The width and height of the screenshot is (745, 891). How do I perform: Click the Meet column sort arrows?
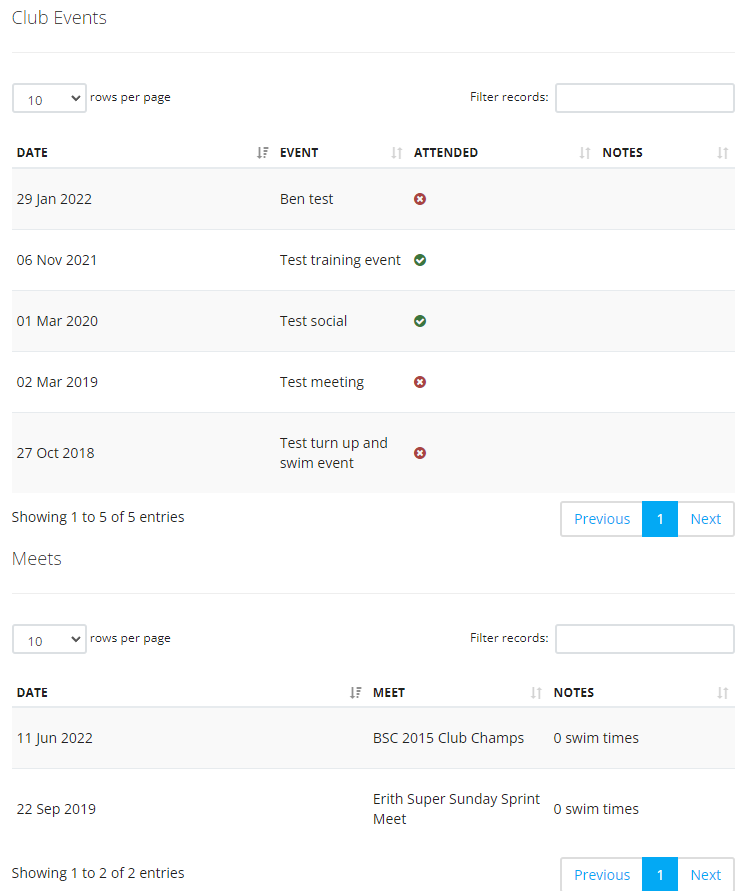coord(536,693)
